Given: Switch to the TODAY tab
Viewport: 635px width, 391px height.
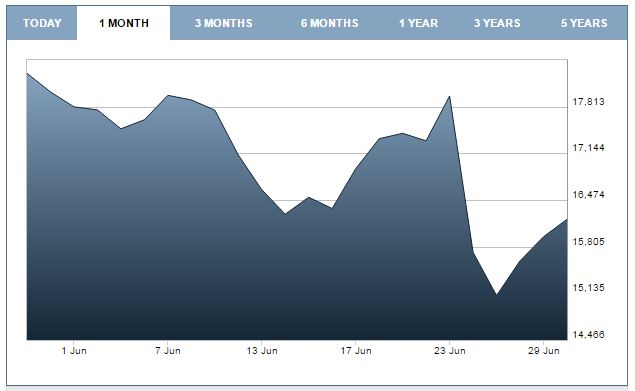Looking at the screenshot, I should (x=42, y=23).
